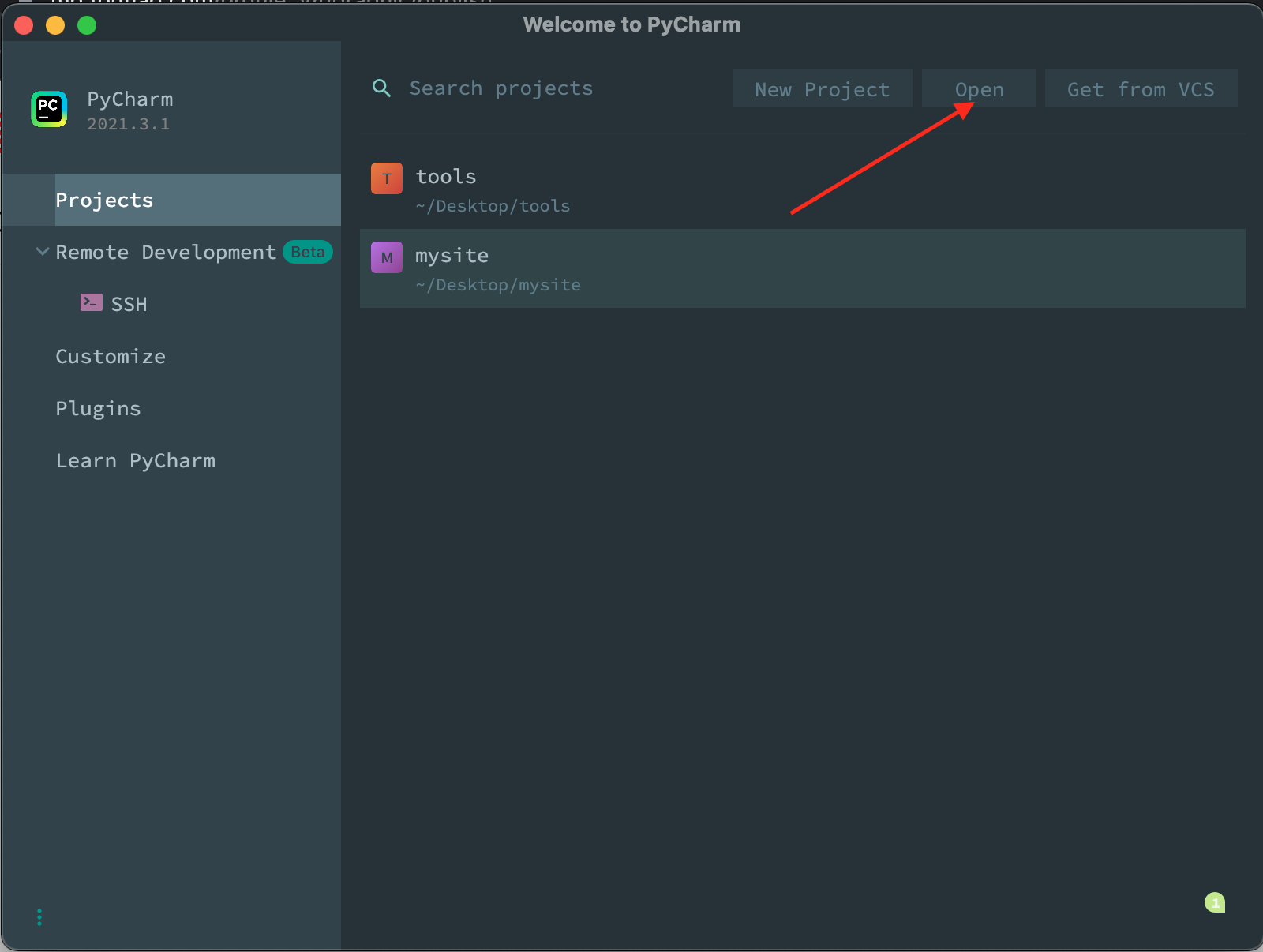Focus the Search projects field
1263x952 pixels.
pyautogui.click(x=500, y=88)
